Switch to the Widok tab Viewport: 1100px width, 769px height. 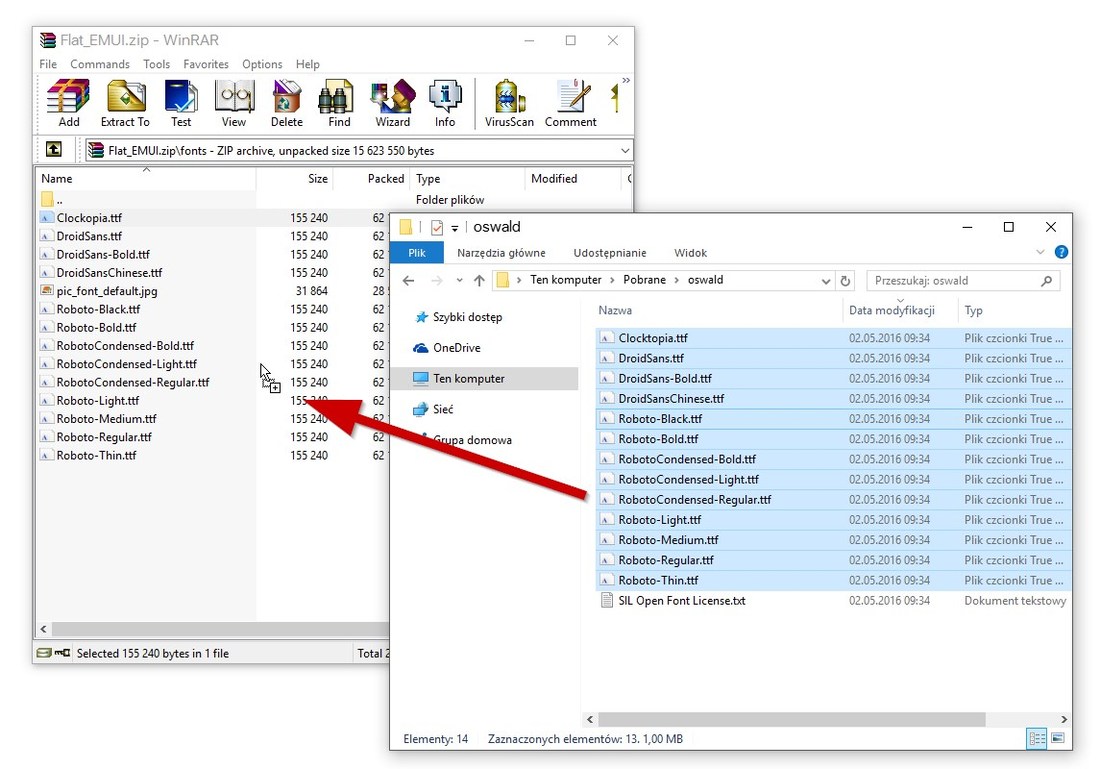(x=690, y=253)
